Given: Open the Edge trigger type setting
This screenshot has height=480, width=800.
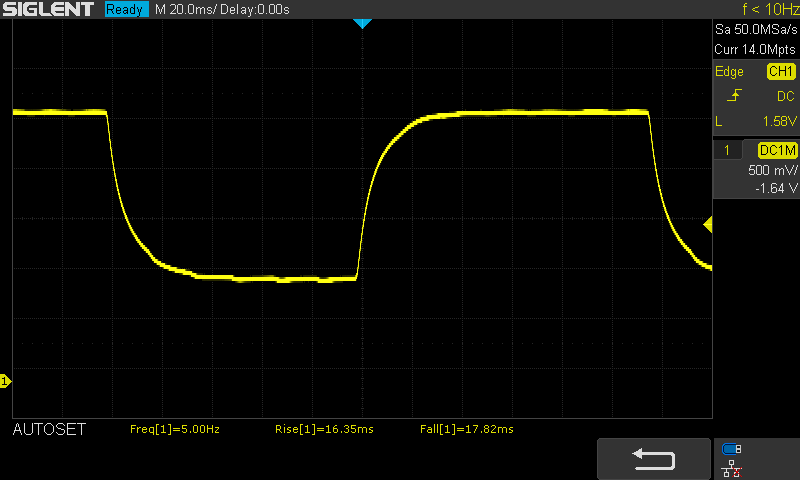Looking at the screenshot, I should coord(730,72).
